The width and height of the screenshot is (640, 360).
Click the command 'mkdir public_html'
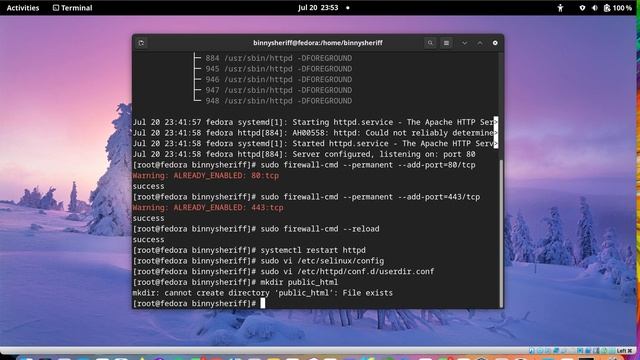[299, 282]
